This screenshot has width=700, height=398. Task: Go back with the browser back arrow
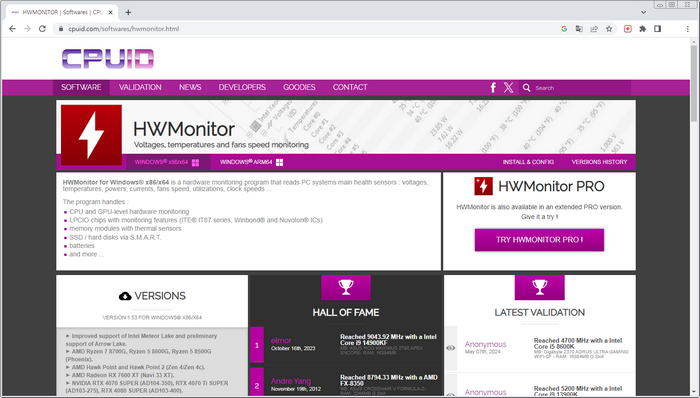[x=12, y=29]
